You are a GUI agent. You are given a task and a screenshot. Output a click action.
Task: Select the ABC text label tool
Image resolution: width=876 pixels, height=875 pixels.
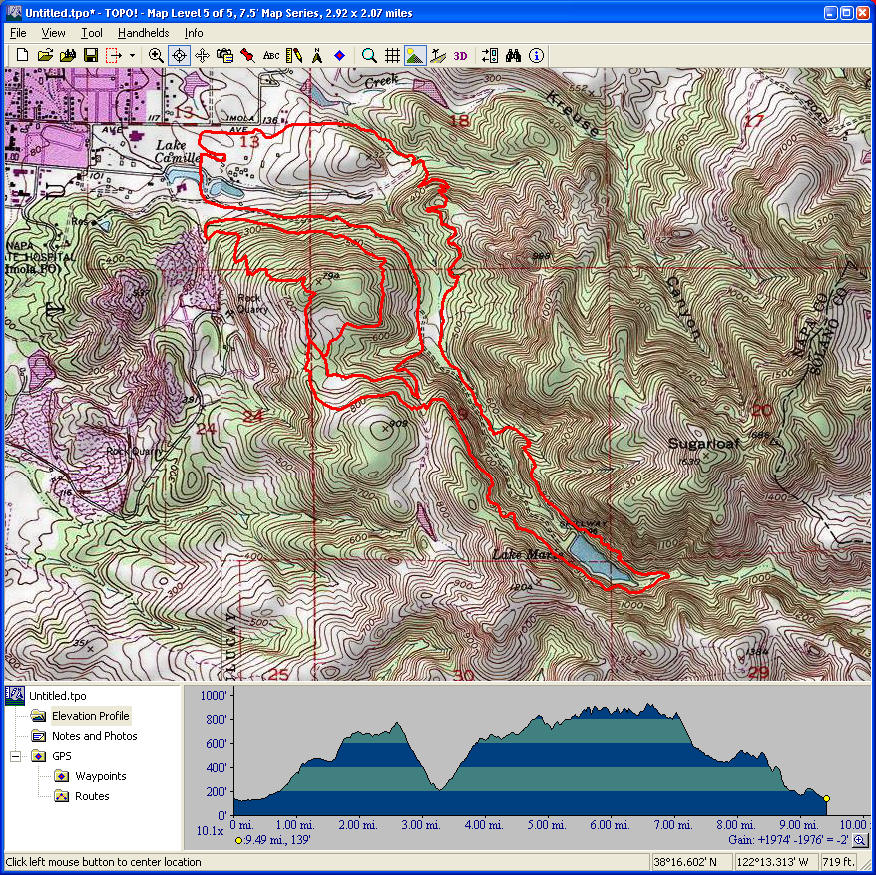[271, 56]
